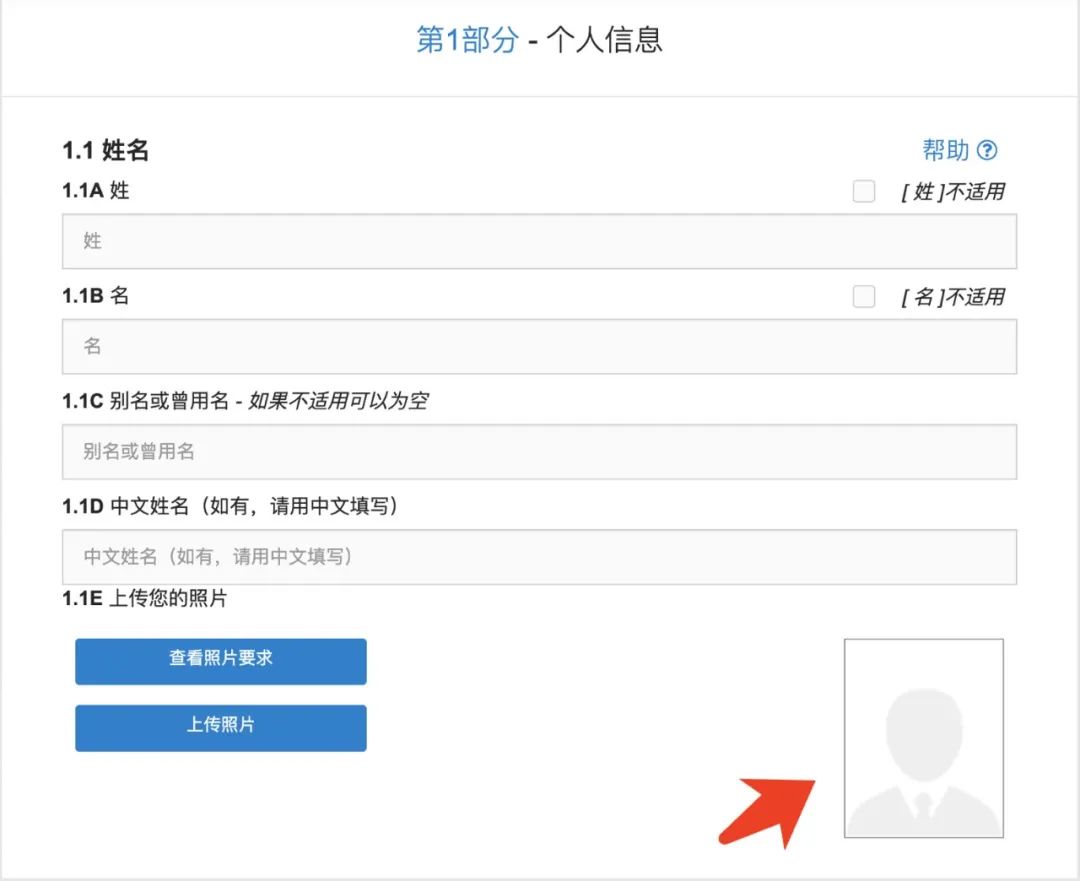Click the [名]不适用 label text
The width and height of the screenshot is (1080, 881).
tap(953, 297)
